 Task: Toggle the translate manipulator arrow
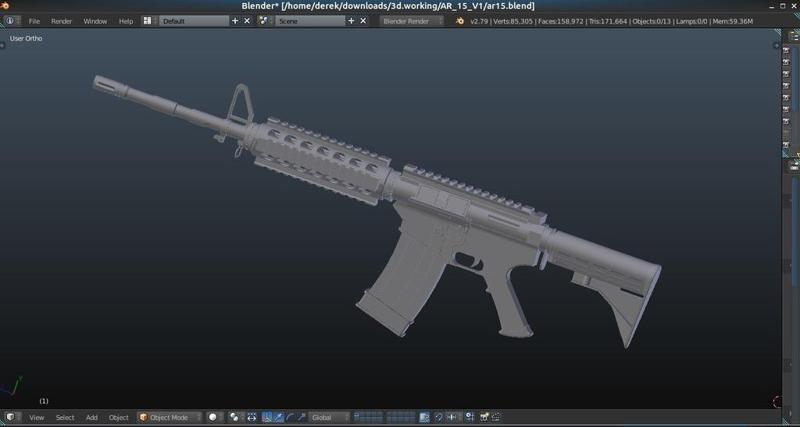[x=279, y=417]
